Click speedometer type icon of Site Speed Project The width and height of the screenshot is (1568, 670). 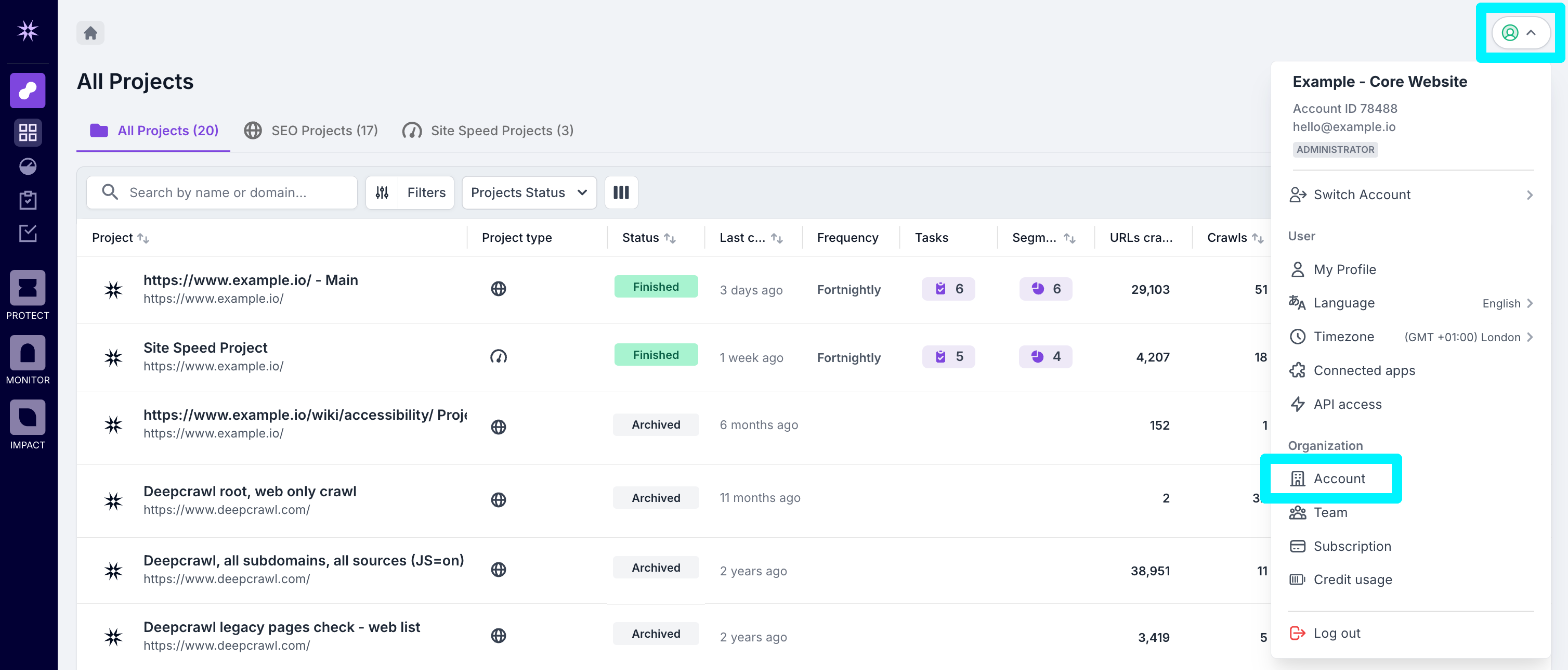tap(498, 357)
